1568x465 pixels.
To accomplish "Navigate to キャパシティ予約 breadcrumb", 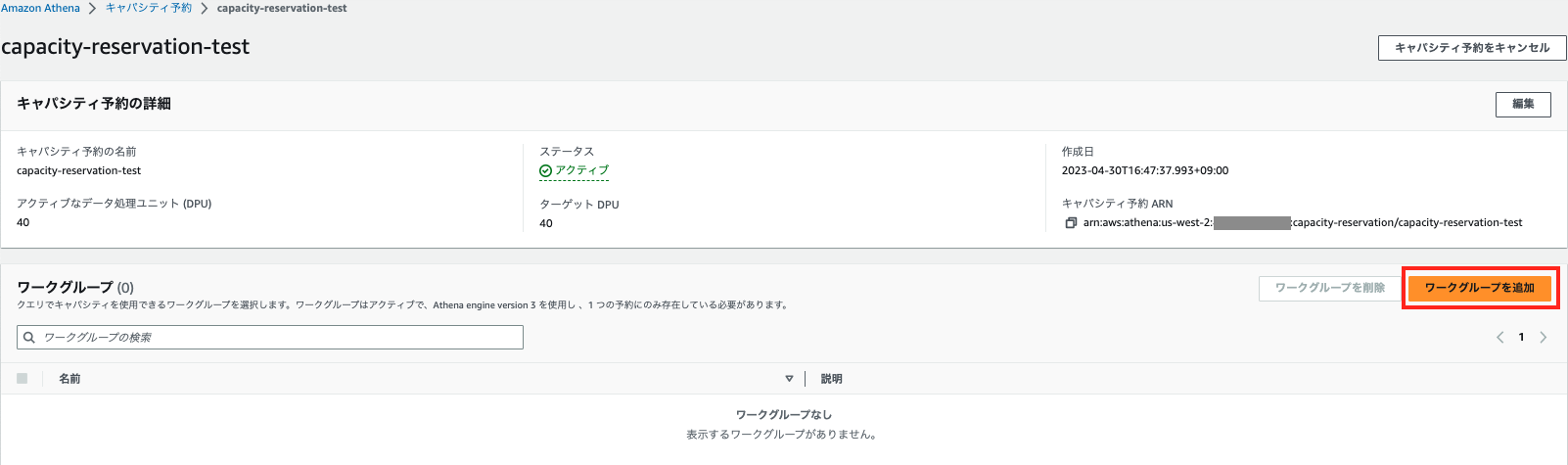I will pyautogui.click(x=149, y=8).
